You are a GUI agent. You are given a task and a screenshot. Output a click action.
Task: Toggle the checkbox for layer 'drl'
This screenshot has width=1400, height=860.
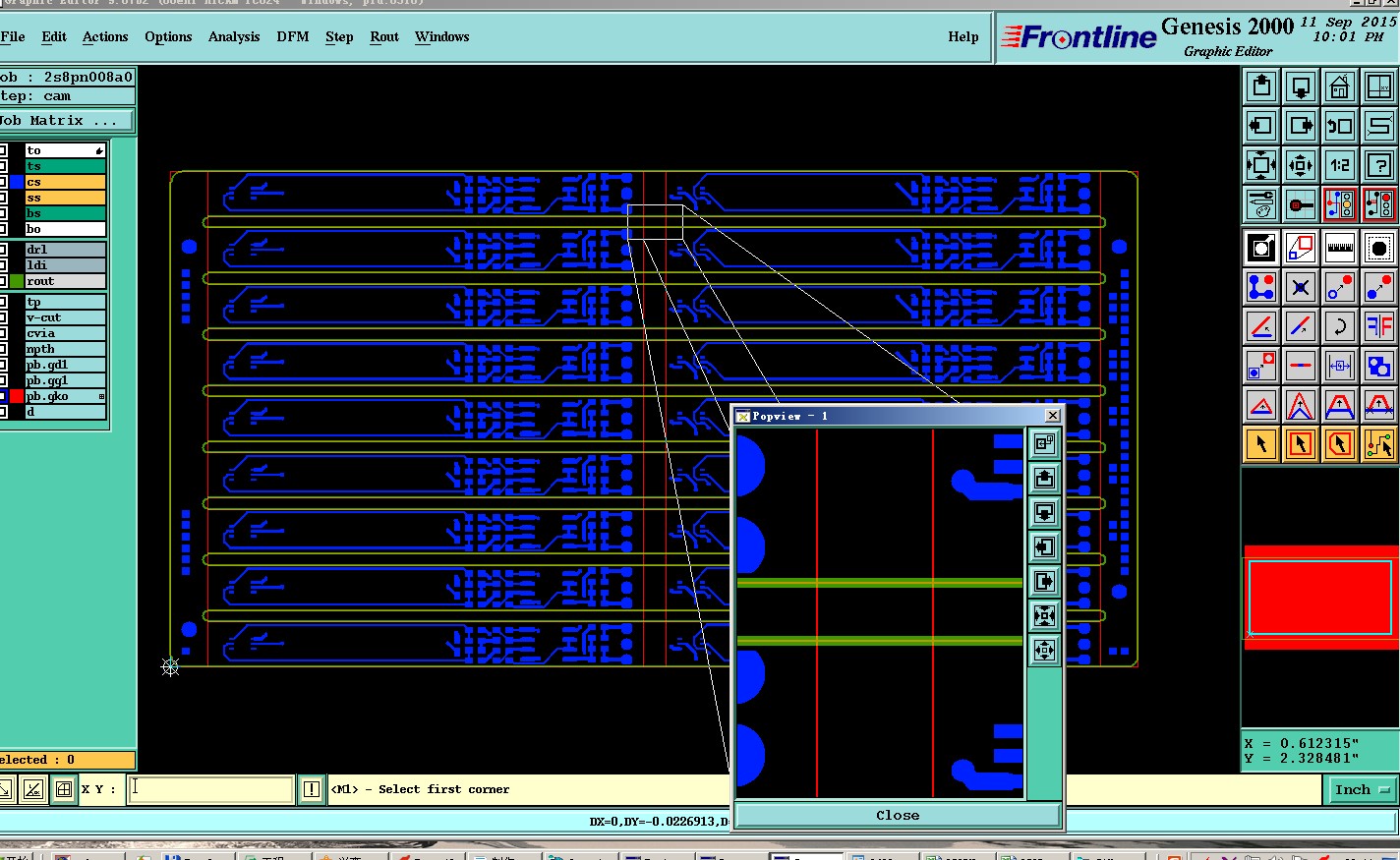click(x=3, y=250)
